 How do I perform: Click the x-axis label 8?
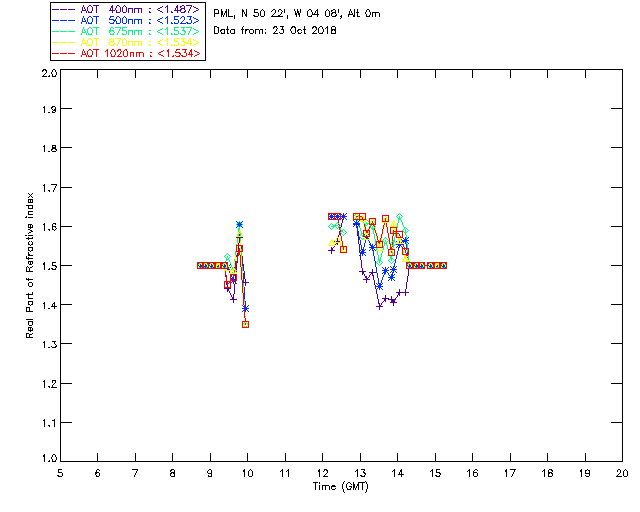(173, 473)
